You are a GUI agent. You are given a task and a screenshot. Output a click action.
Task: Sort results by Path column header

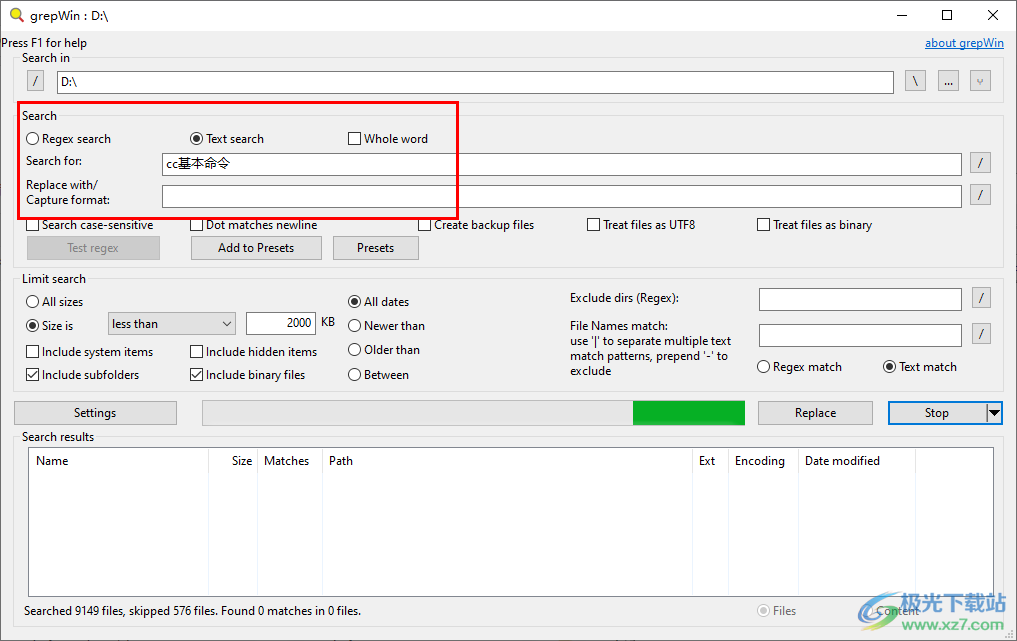click(507, 461)
